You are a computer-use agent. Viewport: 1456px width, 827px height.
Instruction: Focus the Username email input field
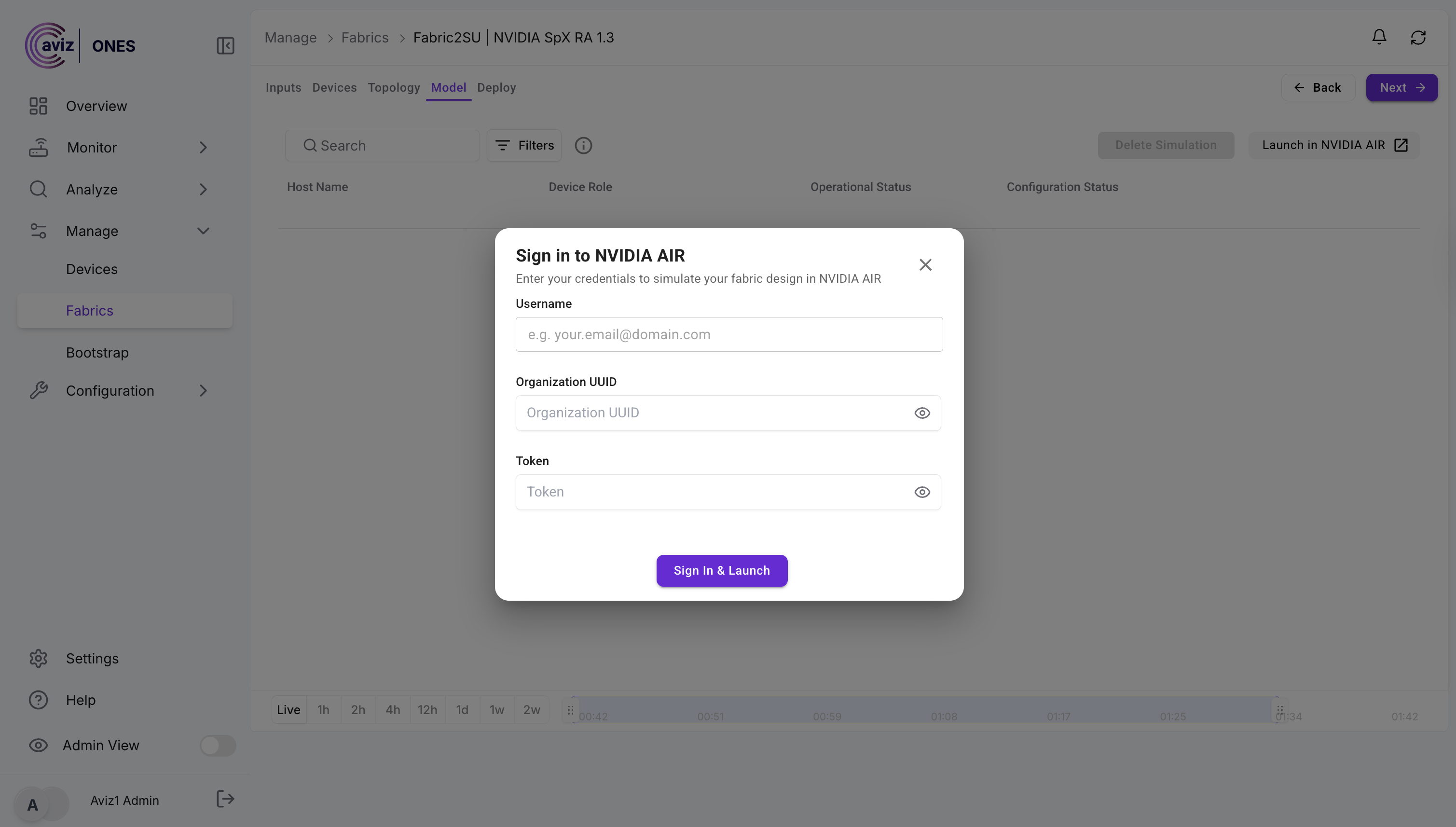click(x=728, y=334)
